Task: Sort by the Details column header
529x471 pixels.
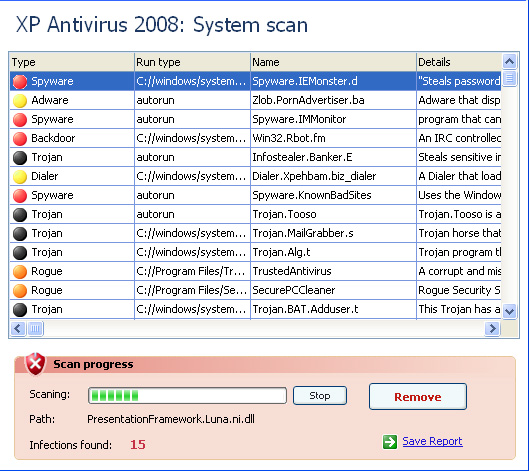Action: click(x=459, y=62)
